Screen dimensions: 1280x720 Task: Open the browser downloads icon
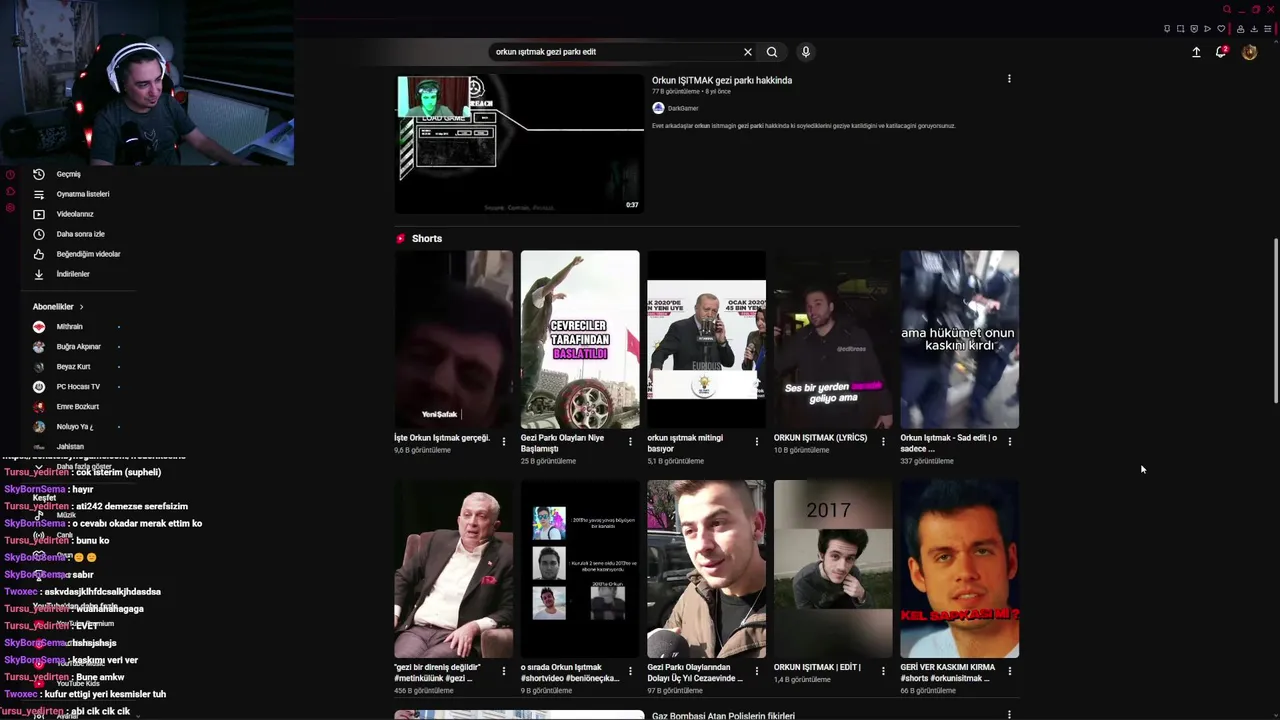tap(1254, 29)
